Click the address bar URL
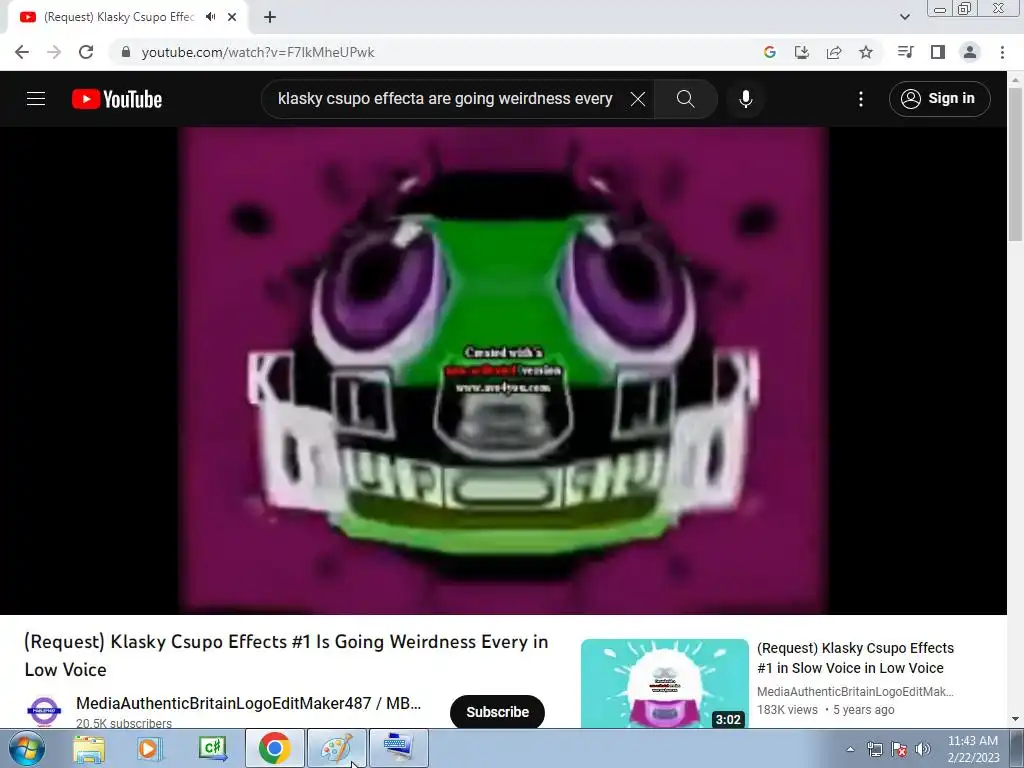Image resolution: width=1024 pixels, height=768 pixels. point(258,52)
